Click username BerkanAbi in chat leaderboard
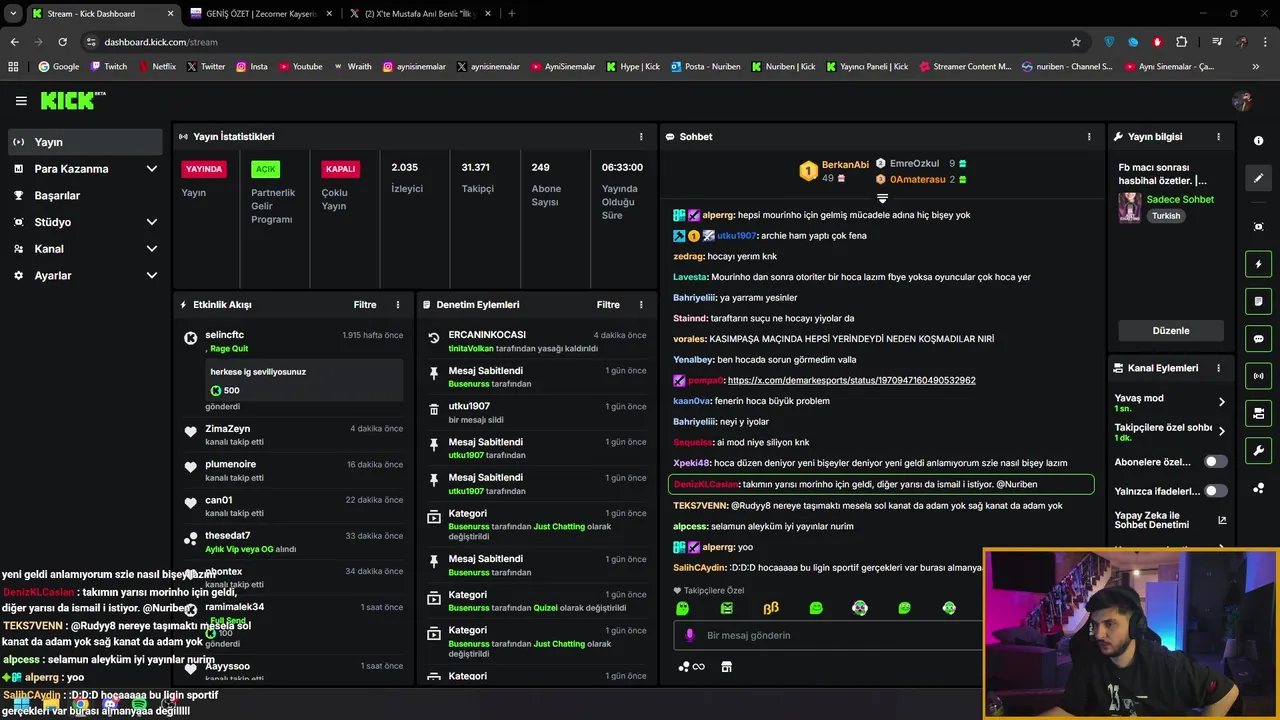 845,165
